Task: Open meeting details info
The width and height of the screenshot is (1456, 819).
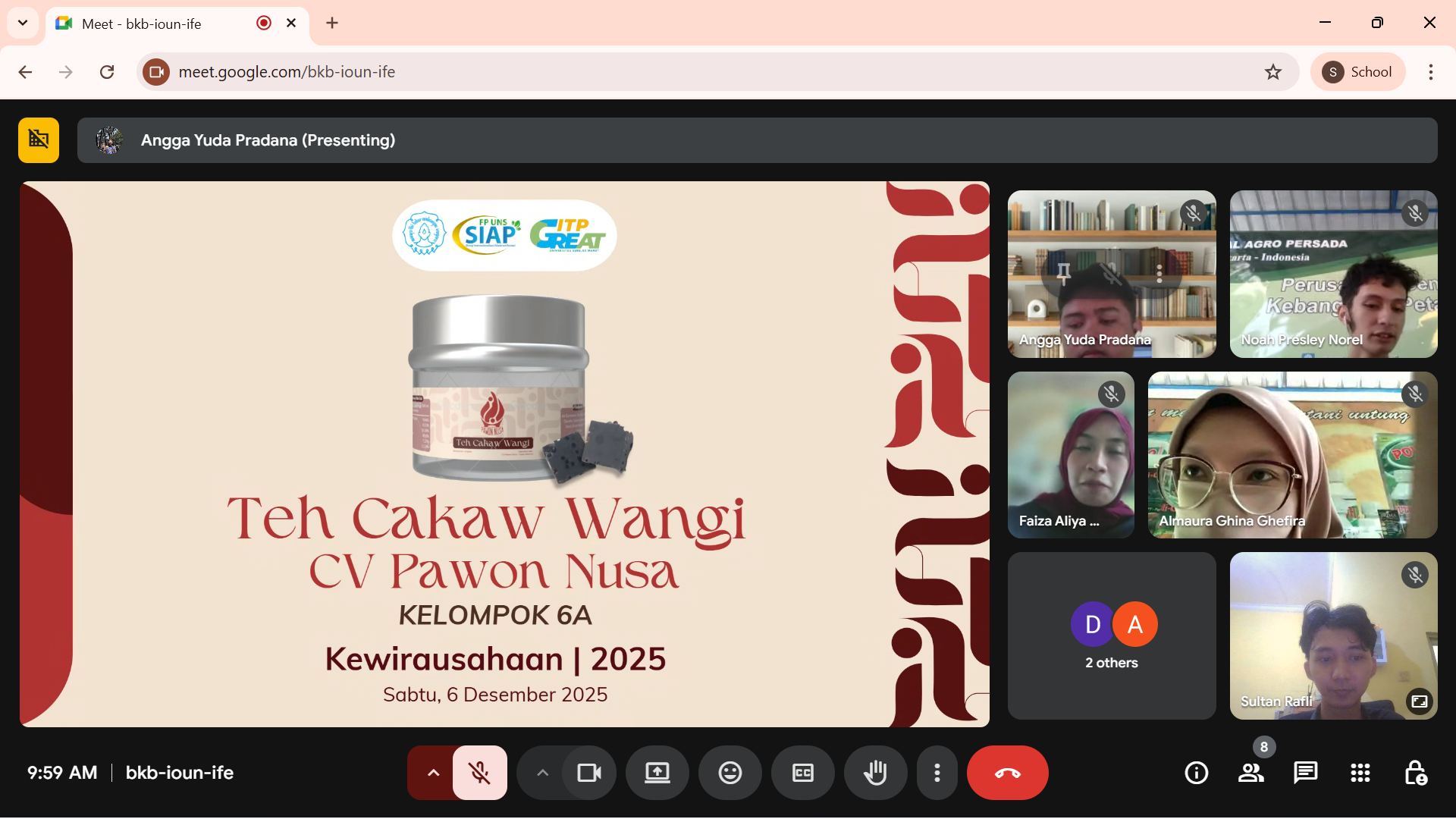Action: (x=1197, y=773)
